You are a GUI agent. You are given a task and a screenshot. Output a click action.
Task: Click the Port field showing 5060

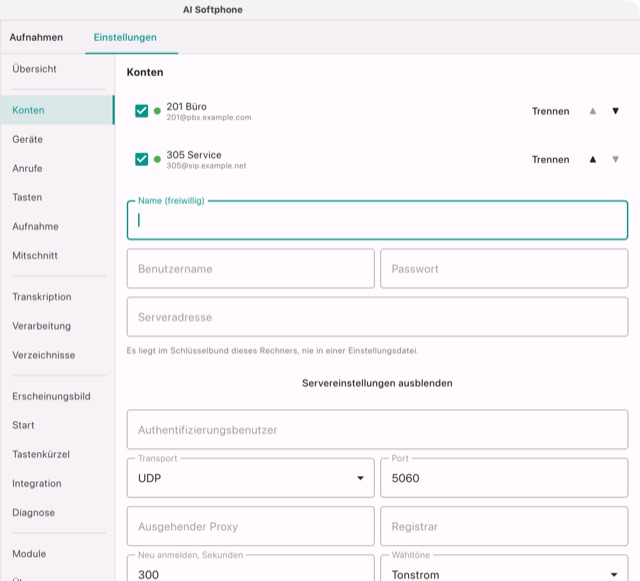pos(504,478)
